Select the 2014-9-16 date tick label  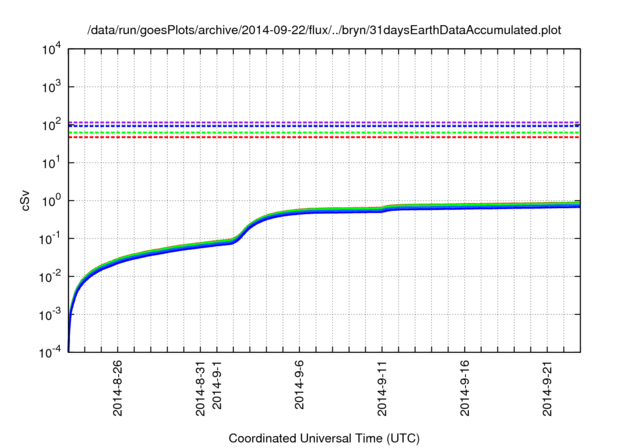click(x=465, y=389)
